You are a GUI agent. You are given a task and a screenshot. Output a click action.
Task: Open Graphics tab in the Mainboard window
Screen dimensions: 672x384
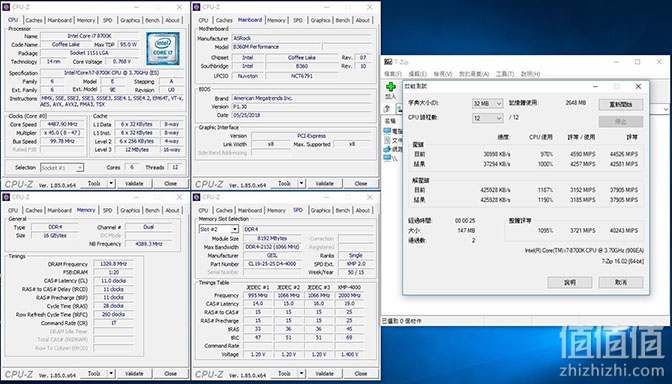coord(320,20)
